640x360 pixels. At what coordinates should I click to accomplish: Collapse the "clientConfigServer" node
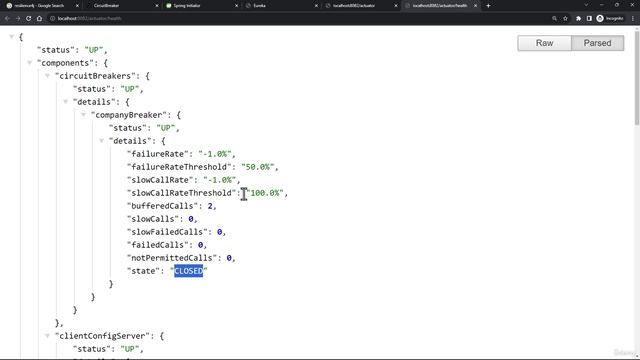coord(47,336)
